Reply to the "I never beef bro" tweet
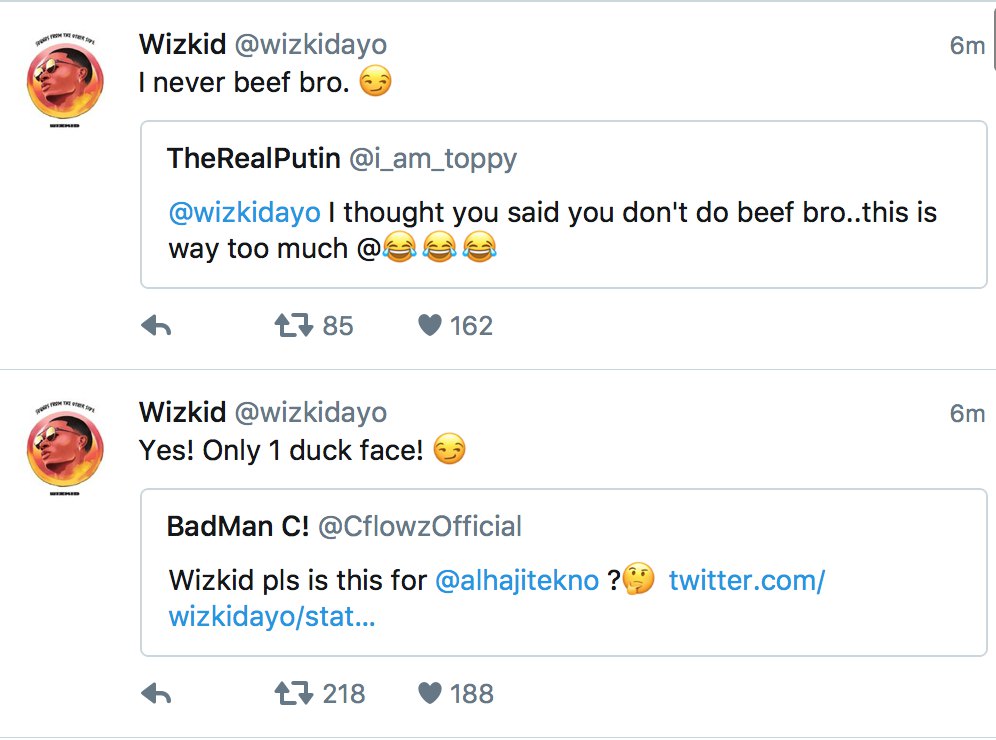 (x=156, y=326)
